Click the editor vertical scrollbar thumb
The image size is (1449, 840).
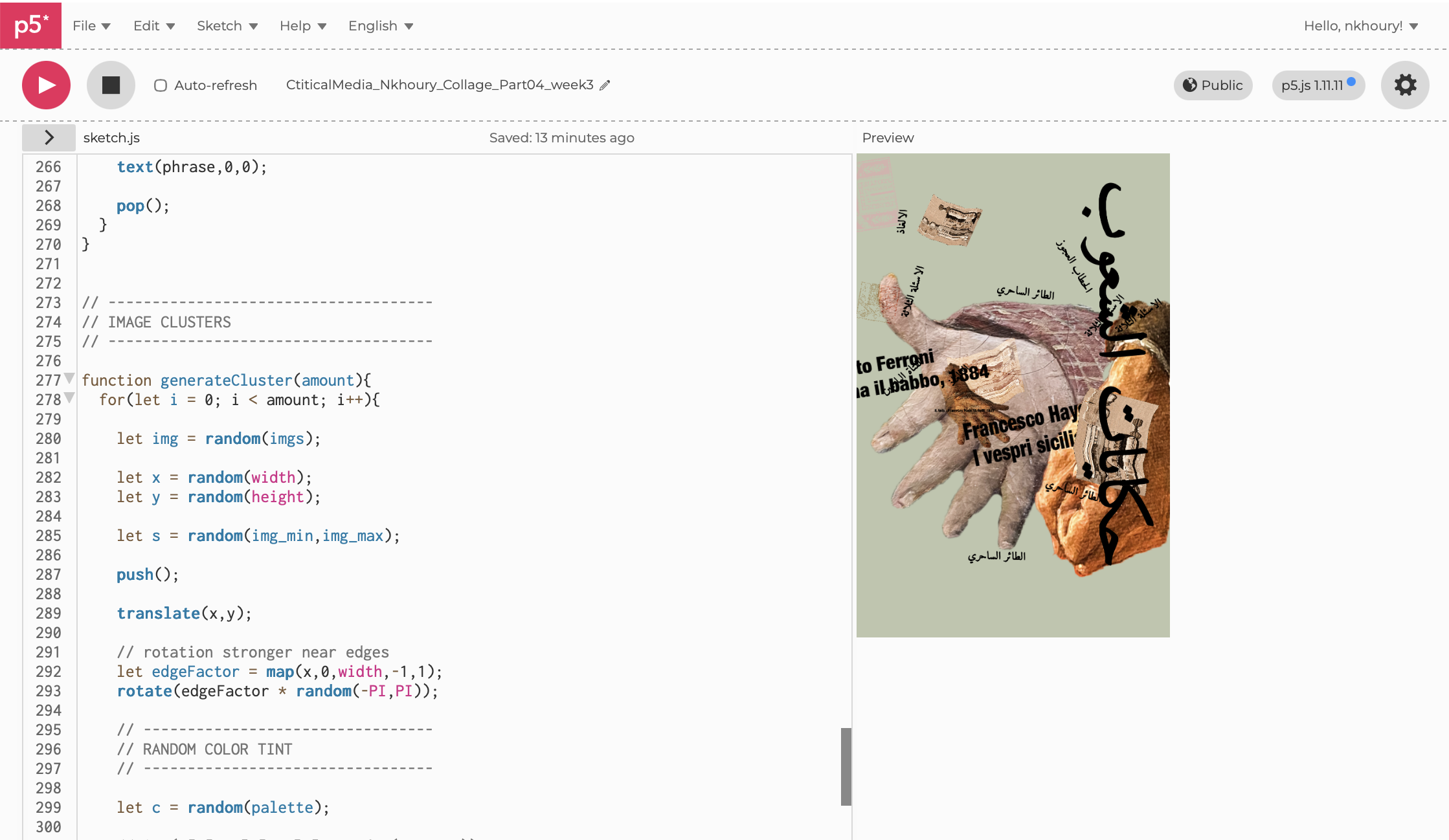(x=846, y=766)
